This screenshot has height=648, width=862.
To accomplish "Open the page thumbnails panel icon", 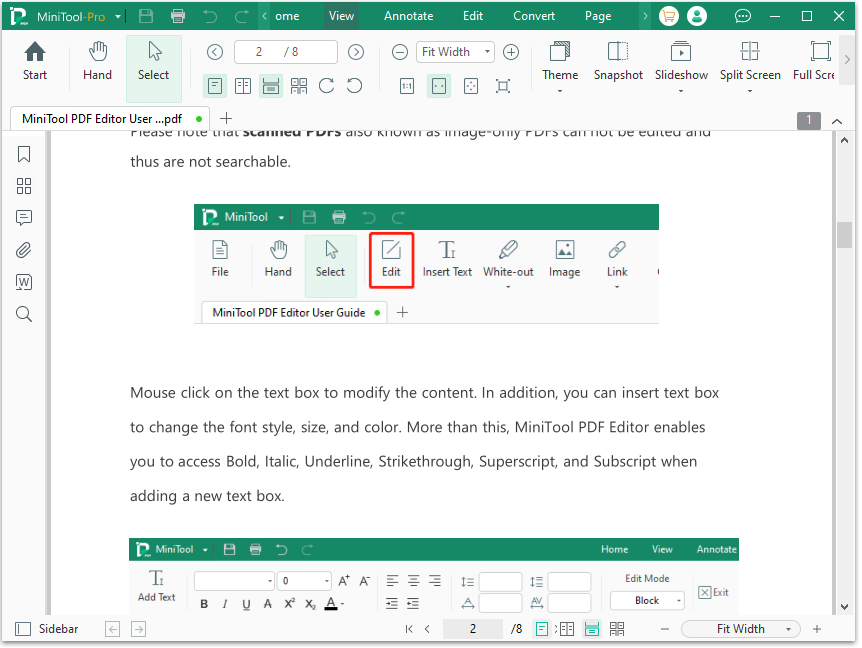I will [24, 186].
